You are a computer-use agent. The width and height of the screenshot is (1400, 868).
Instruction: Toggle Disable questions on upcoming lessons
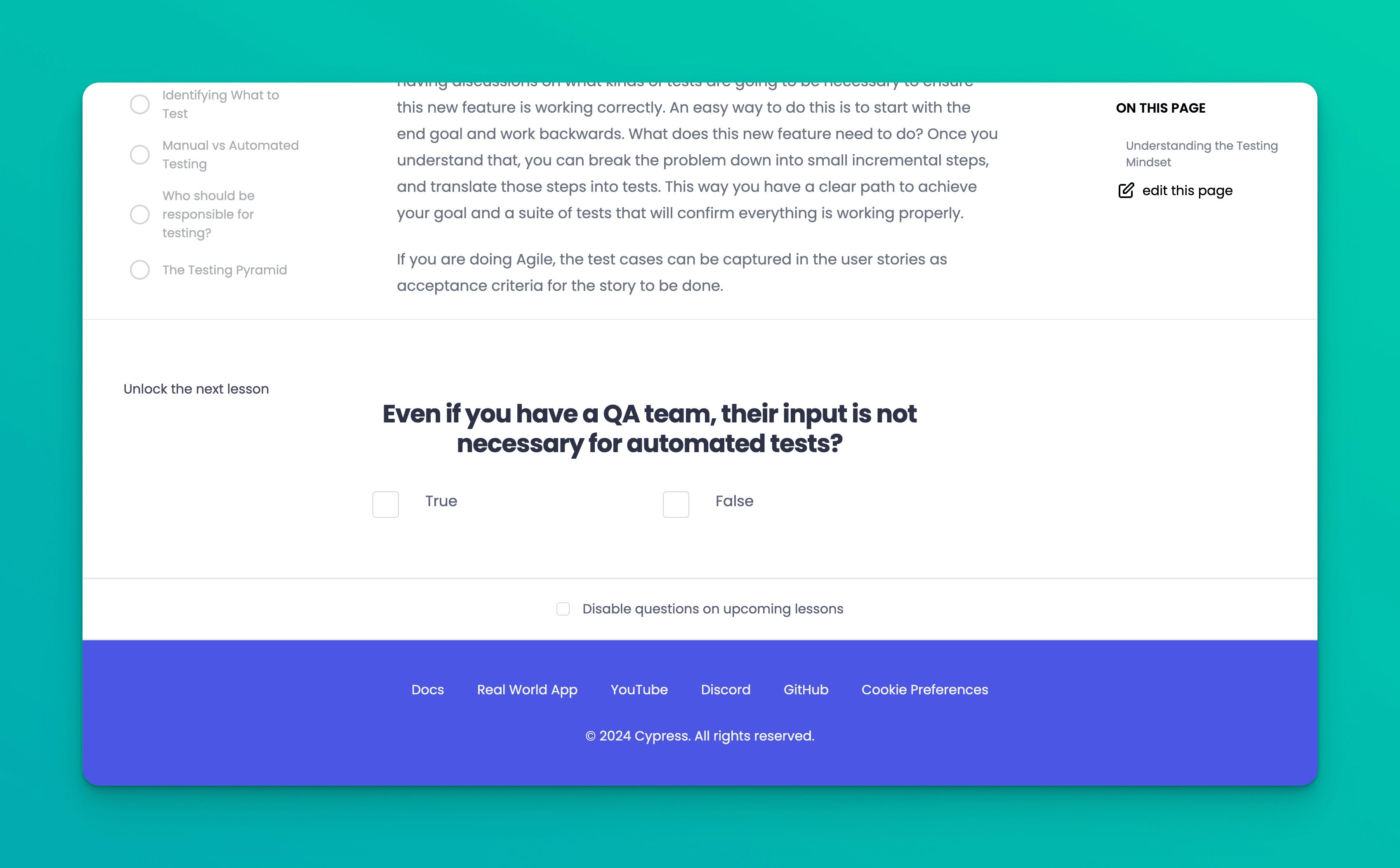point(563,609)
